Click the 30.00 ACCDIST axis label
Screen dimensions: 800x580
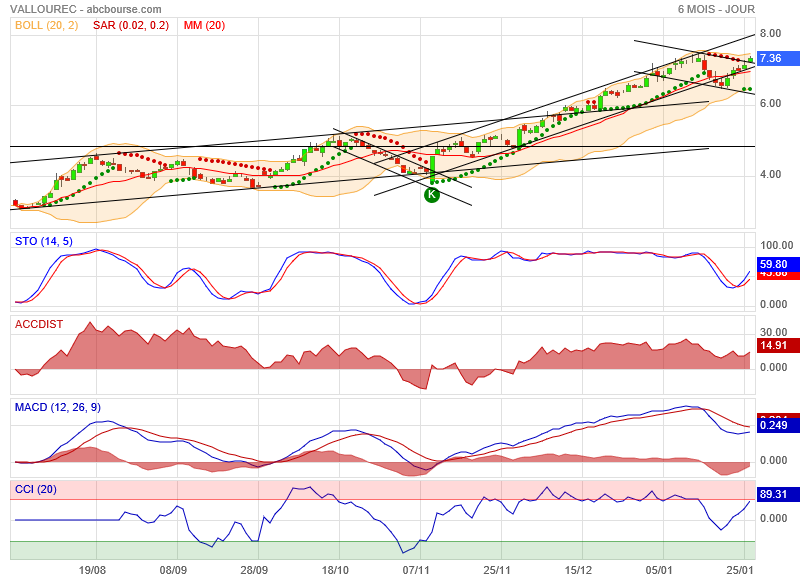(773, 332)
